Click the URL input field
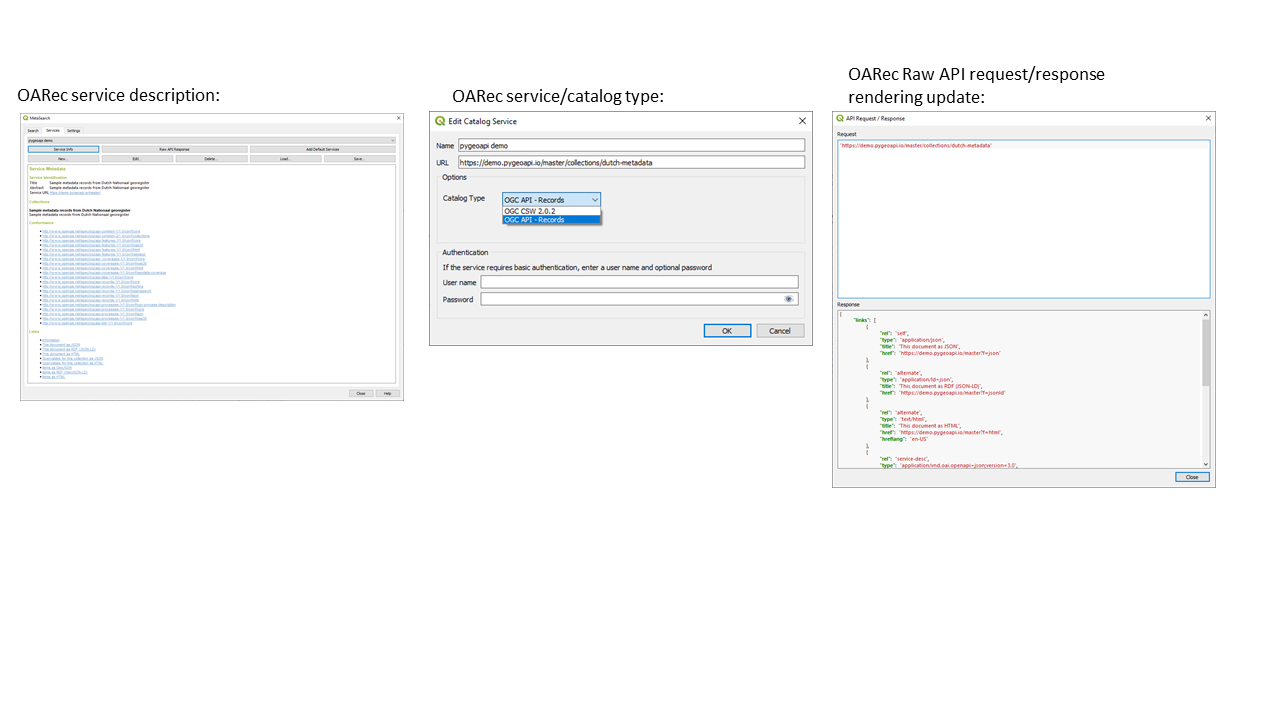The height and width of the screenshot is (720, 1280). [x=631, y=162]
